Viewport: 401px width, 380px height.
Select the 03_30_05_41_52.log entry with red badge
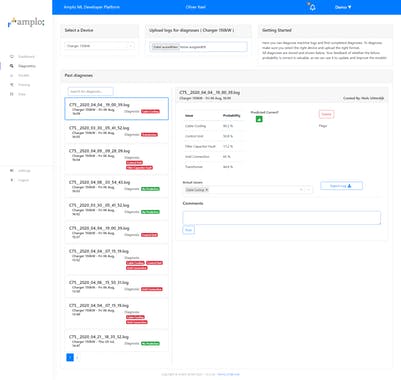tap(116, 132)
